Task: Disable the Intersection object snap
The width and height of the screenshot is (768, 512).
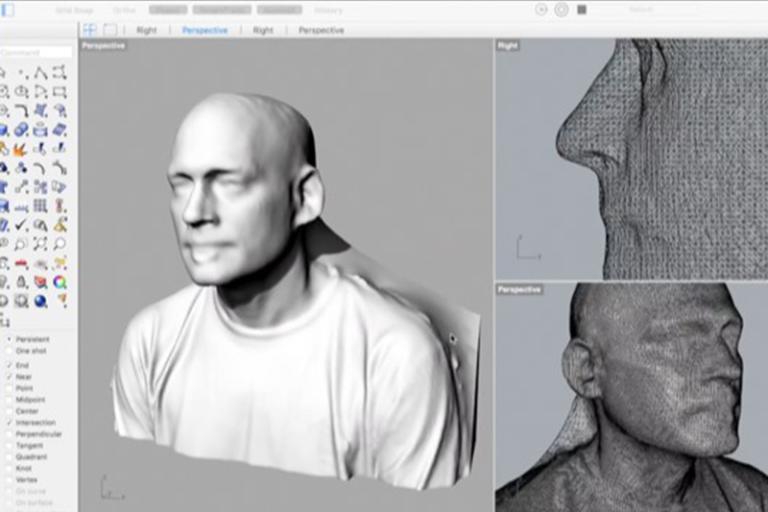Action: [x=9, y=422]
